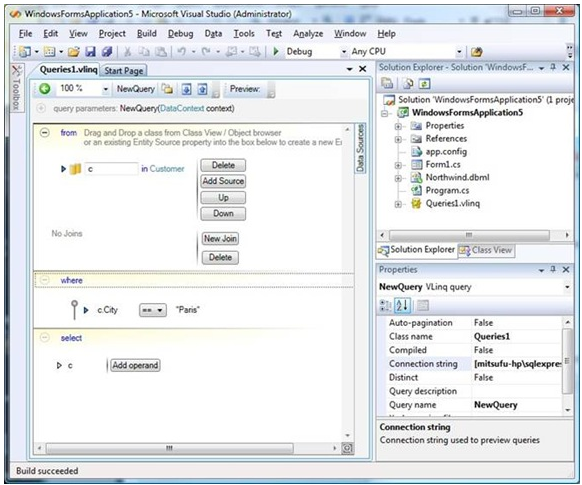Expand the Properties node in Solution Explorer

pos(398,126)
